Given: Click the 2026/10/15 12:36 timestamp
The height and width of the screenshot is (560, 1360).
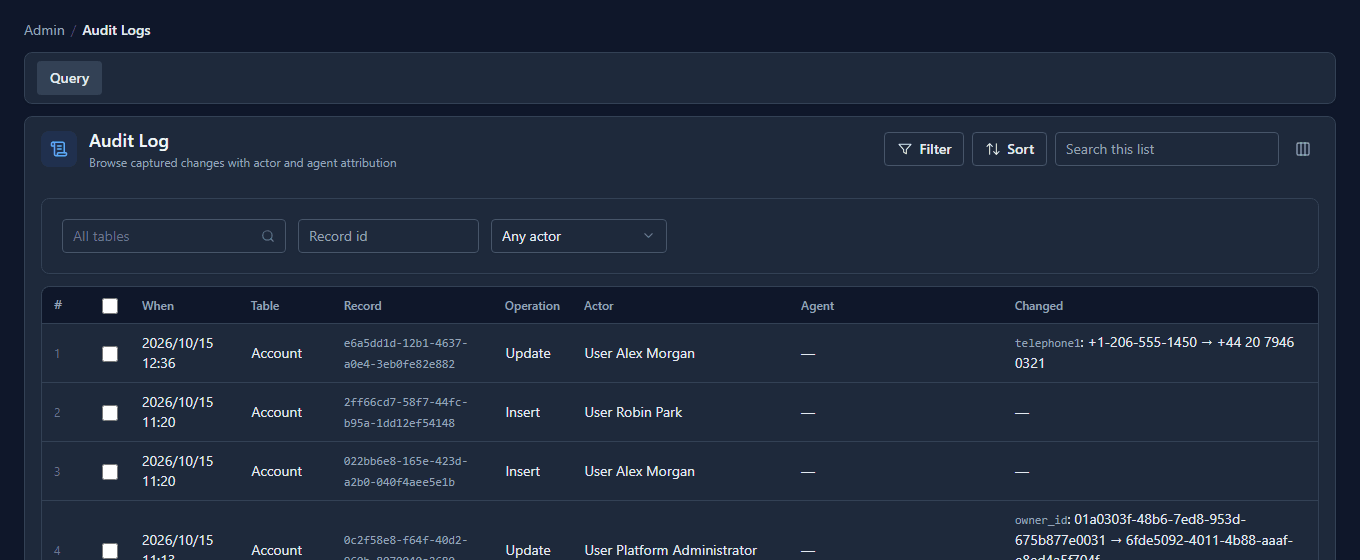Looking at the screenshot, I should [178, 353].
